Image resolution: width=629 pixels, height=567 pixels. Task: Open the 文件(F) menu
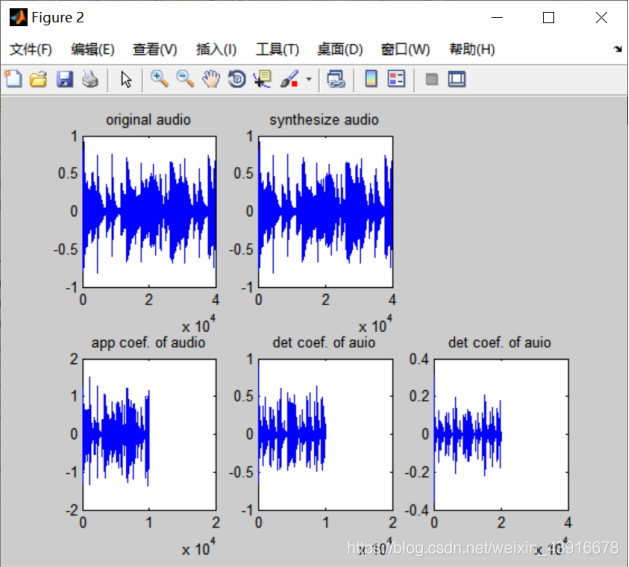tap(30, 50)
